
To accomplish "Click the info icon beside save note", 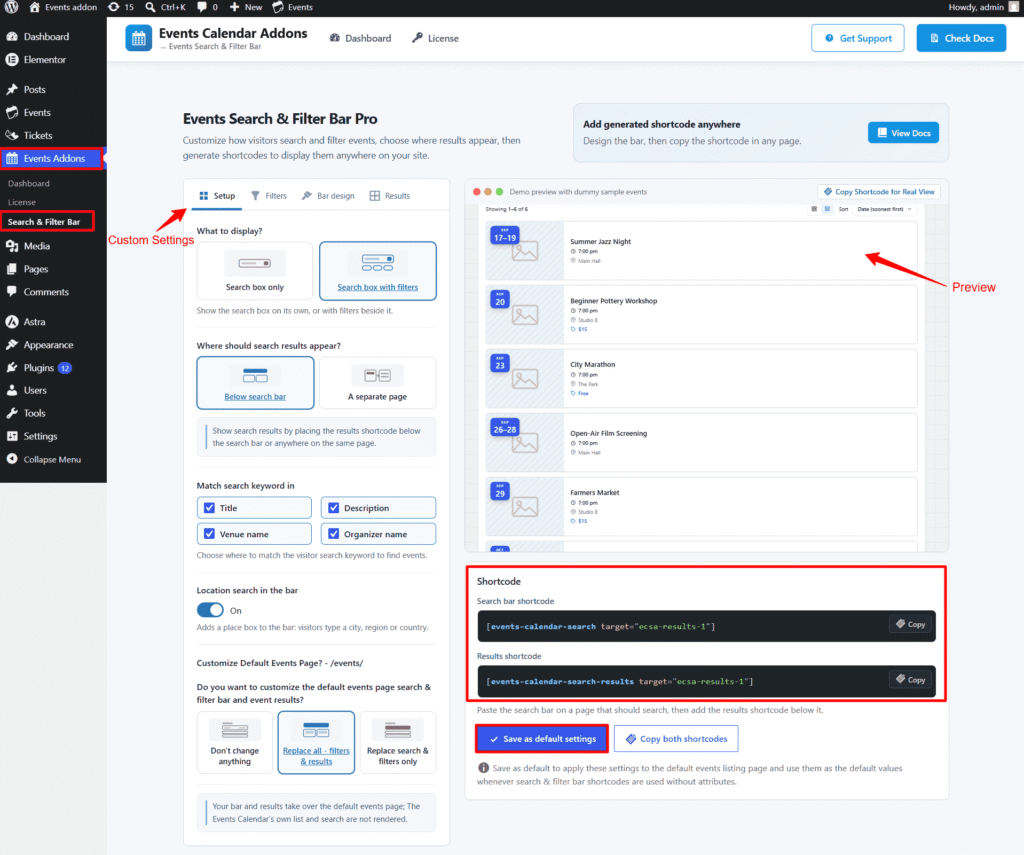I will [483, 768].
